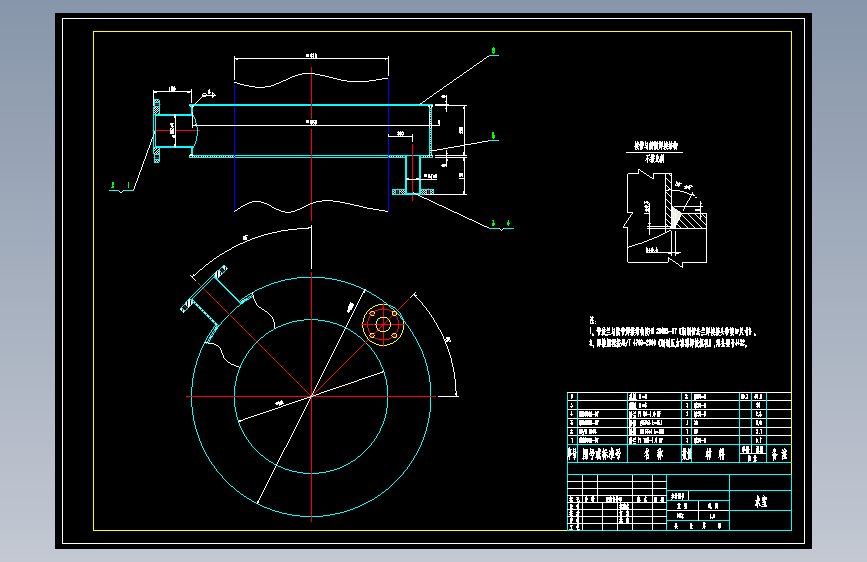Screen dimensions: 867x562
Task: Click the 不按比例 label under detail title
Action: (655, 159)
